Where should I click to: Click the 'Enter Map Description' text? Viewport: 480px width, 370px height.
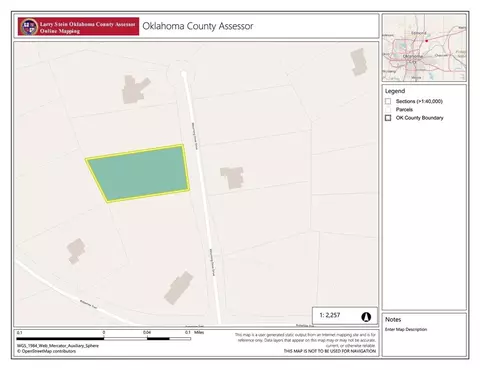[x=406, y=329]
